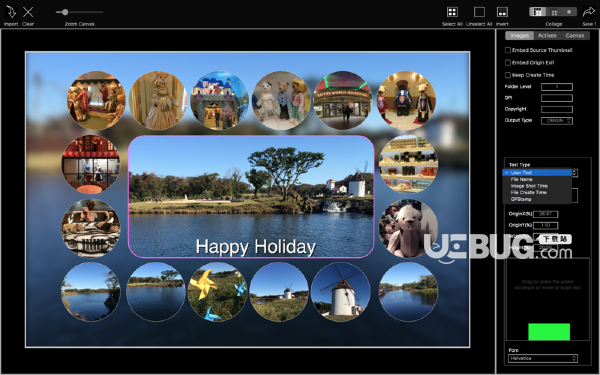Select the bottom-left lake circular thumbnail

point(91,292)
